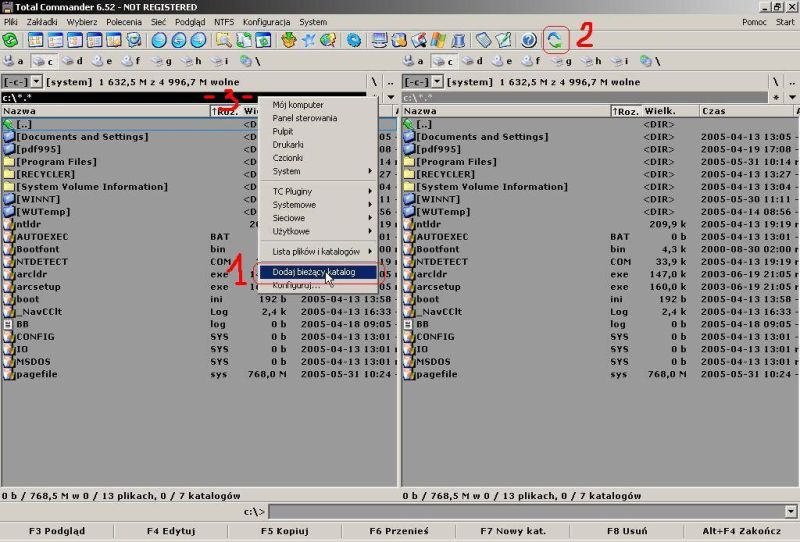Select drive c in the right drive bar
Viewport: 800px width, 542px height.
click(x=443, y=61)
